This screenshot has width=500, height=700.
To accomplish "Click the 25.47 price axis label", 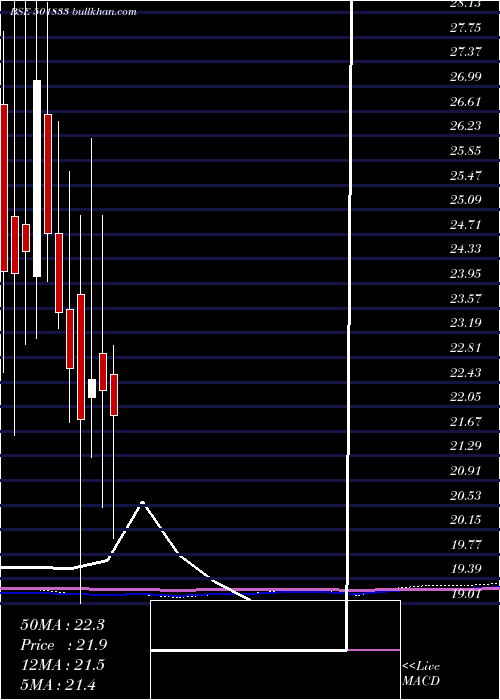I will click(x=465, y=175).
